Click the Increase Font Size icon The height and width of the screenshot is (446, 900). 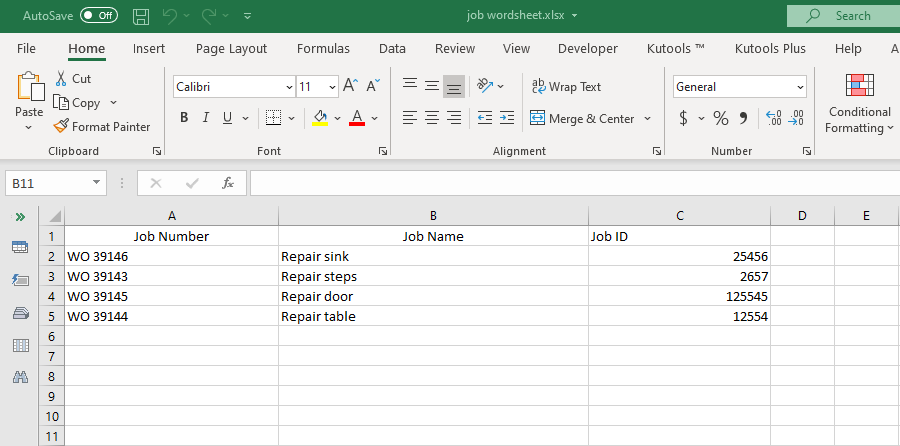pos(351,86)
